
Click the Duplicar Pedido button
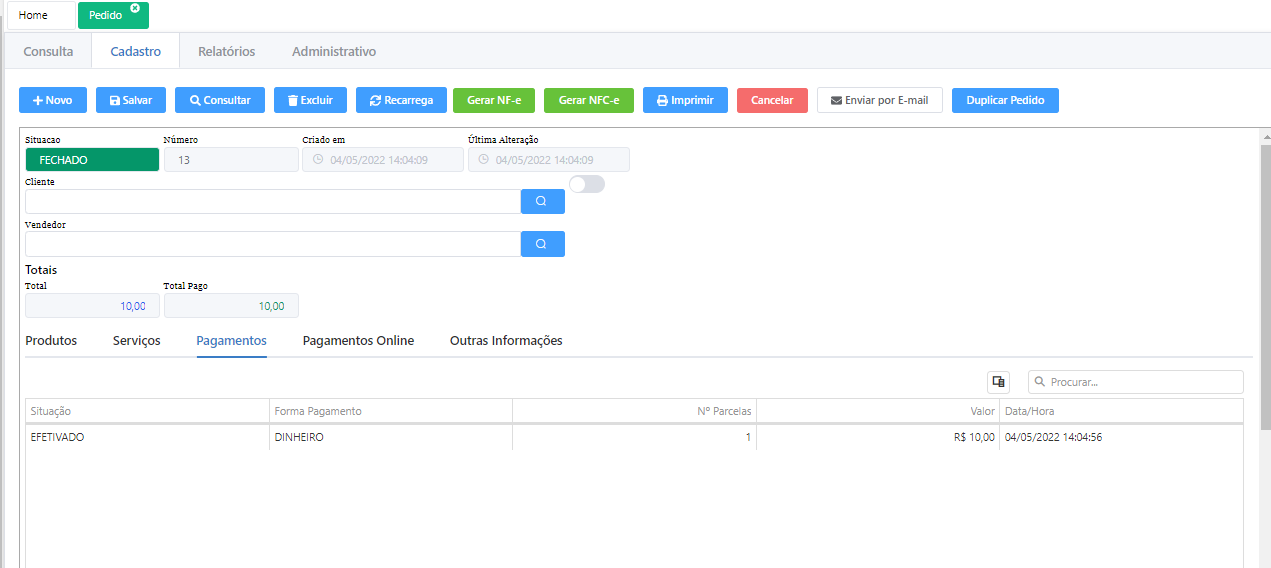[x=1005, y=100]
